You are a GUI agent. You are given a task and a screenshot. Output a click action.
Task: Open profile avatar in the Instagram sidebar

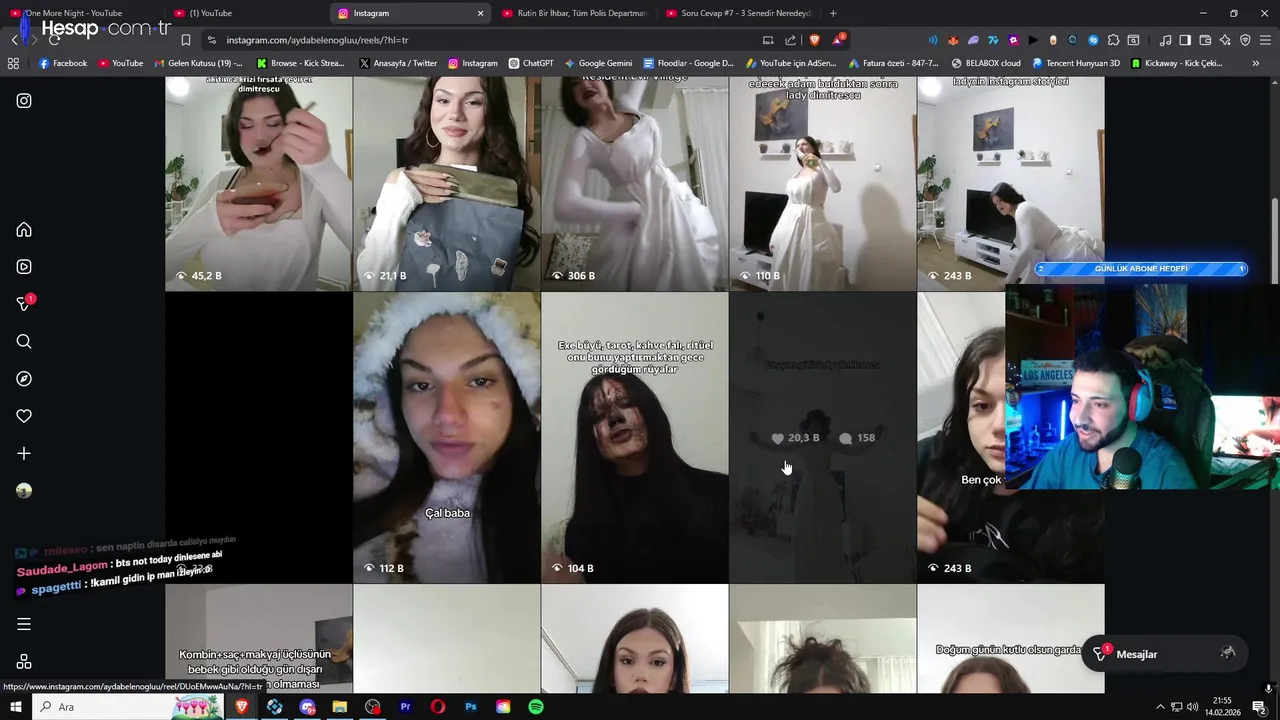coord(24,491)
